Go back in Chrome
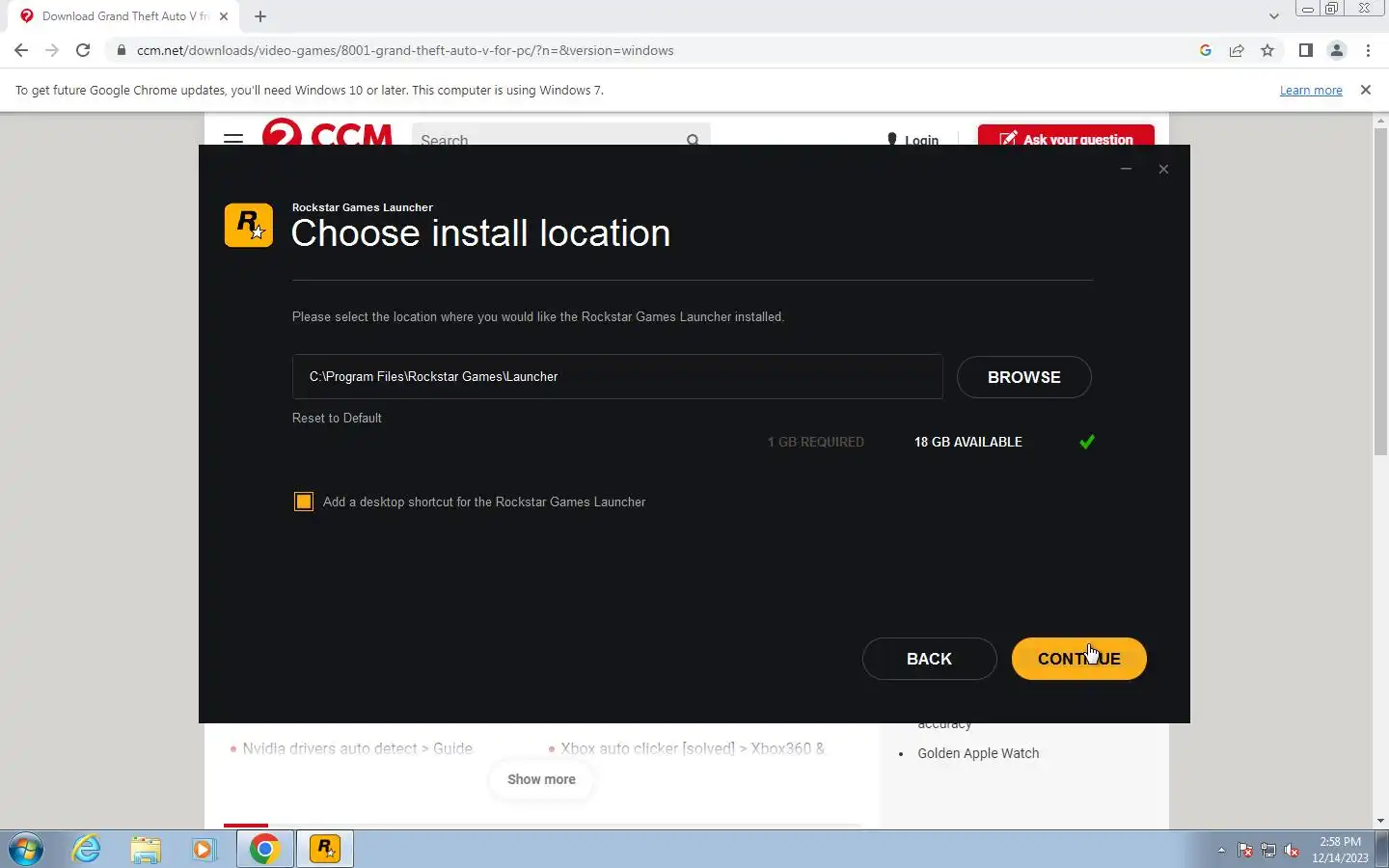 click(21, 50)
